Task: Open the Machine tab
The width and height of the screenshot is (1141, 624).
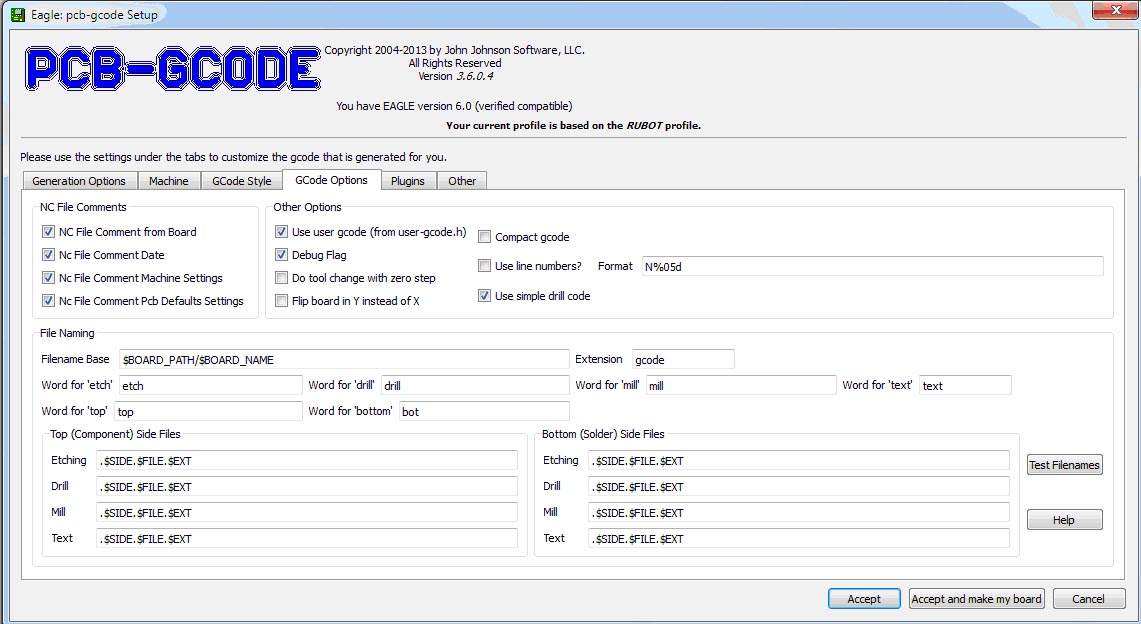Action: click(169, 181)
